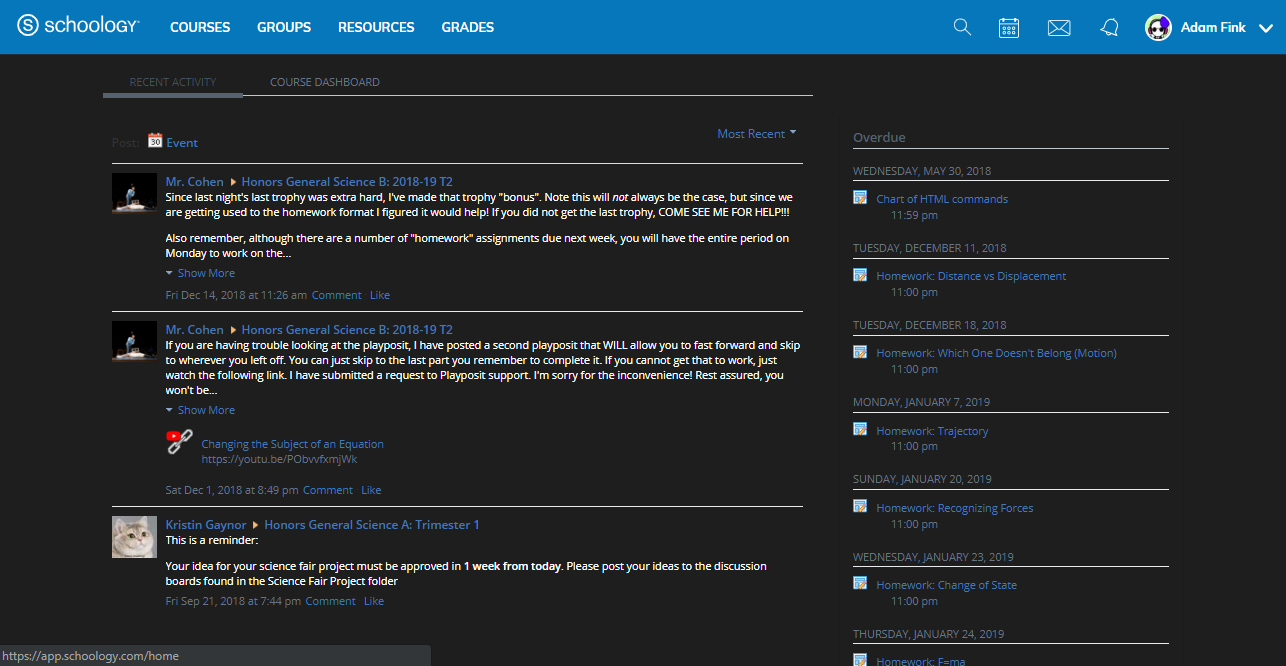Open Honors General Science A: Trimester 1 course
The height and width of the screenshot is (666, 1286).
(371, 524)
